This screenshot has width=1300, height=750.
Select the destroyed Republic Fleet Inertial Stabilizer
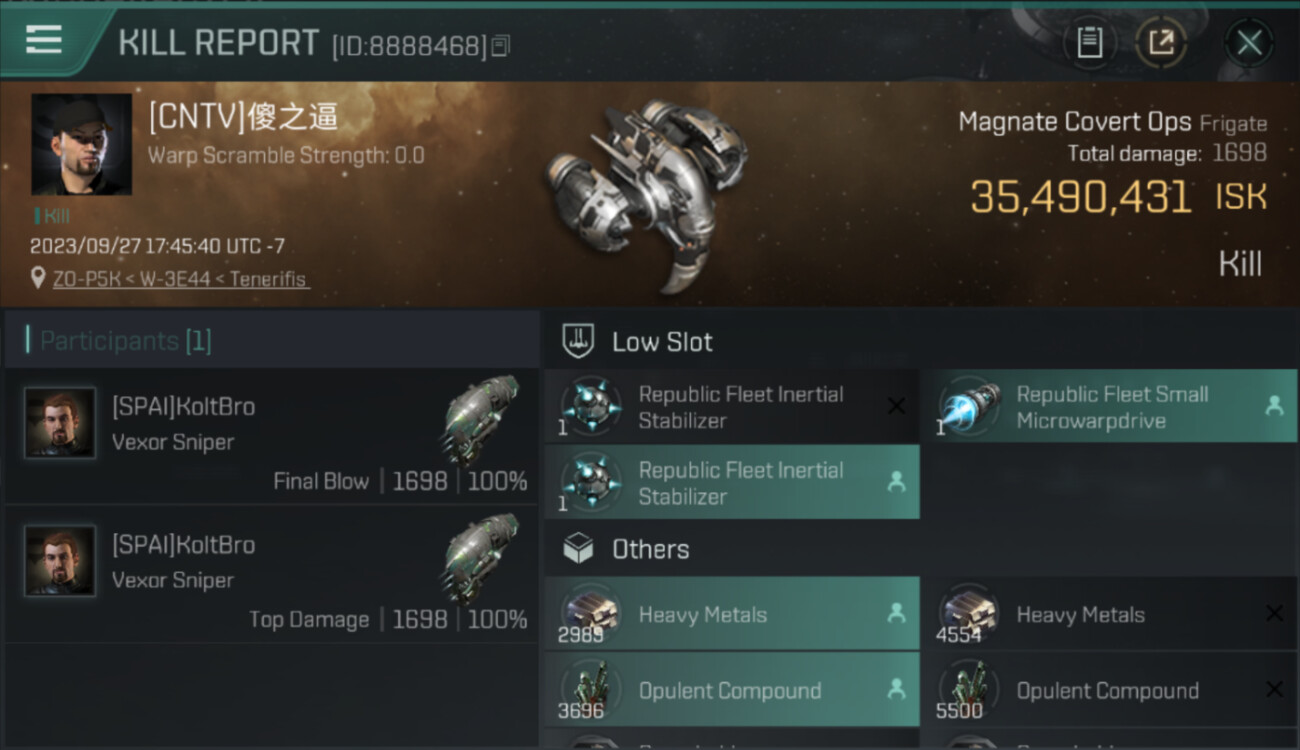731,407
